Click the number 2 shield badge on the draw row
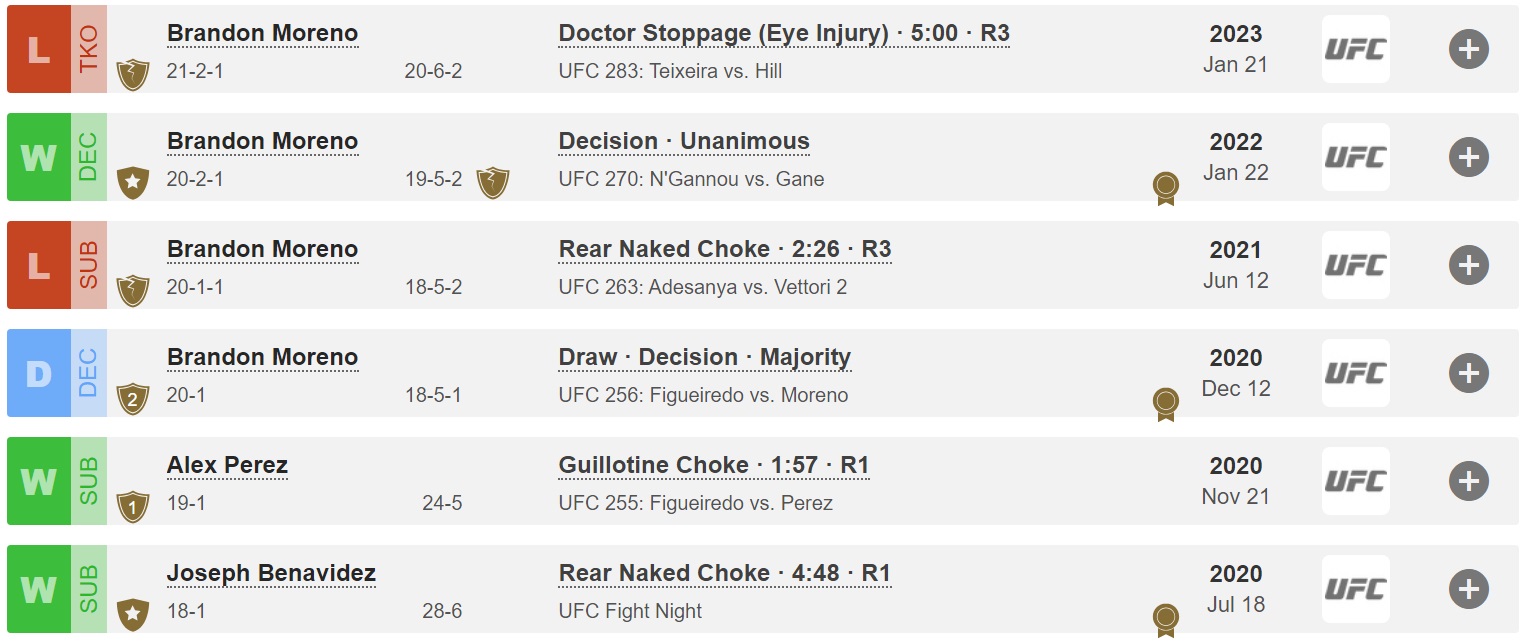Viewport: 1524px width, 644px height. 133,398
